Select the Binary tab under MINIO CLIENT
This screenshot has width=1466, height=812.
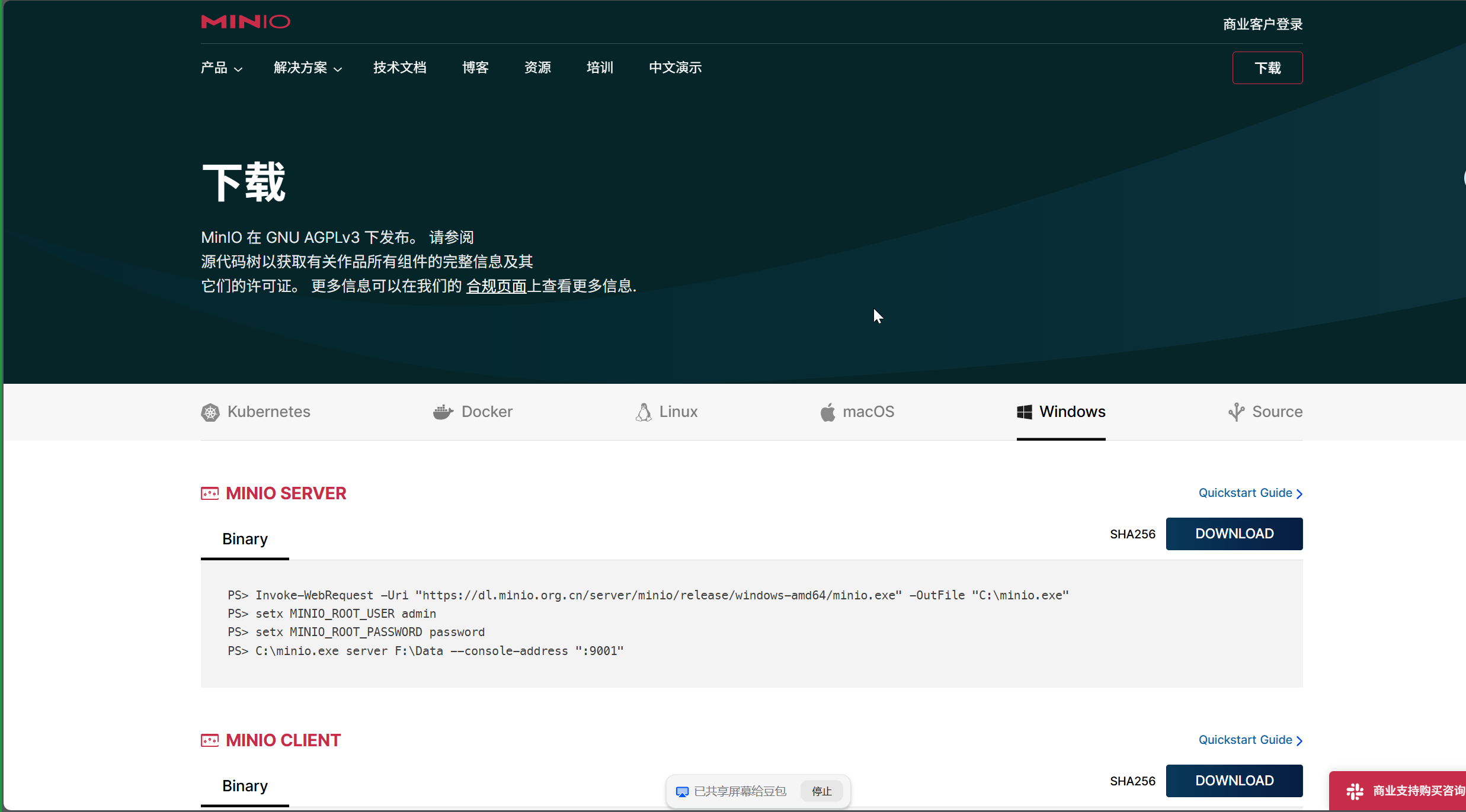245,786
